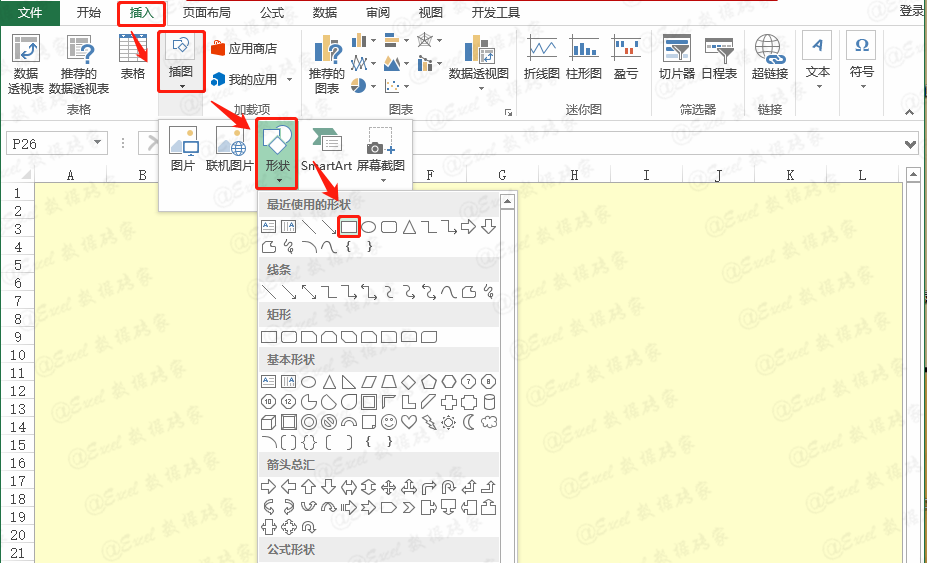Switch to the 开发工具 ribbon tab
Image resolution: width=927 pixels, height=563 pixels.
click(x=495, y=12)
